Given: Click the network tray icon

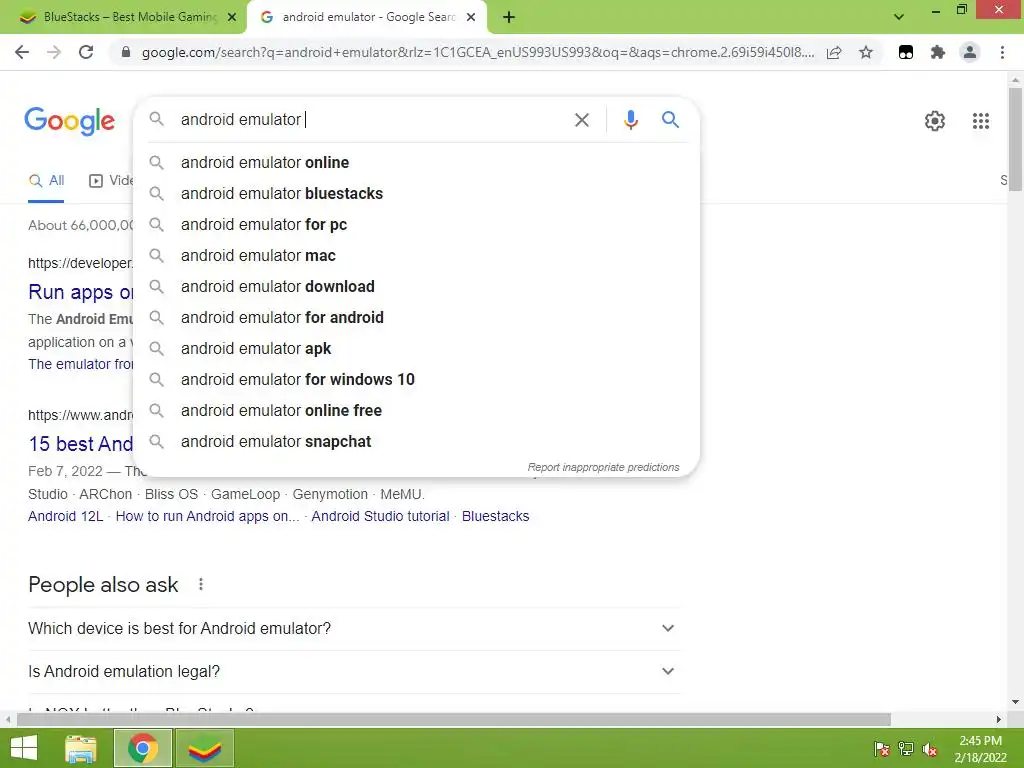Looking at the screenshot, I should [906, 750].
